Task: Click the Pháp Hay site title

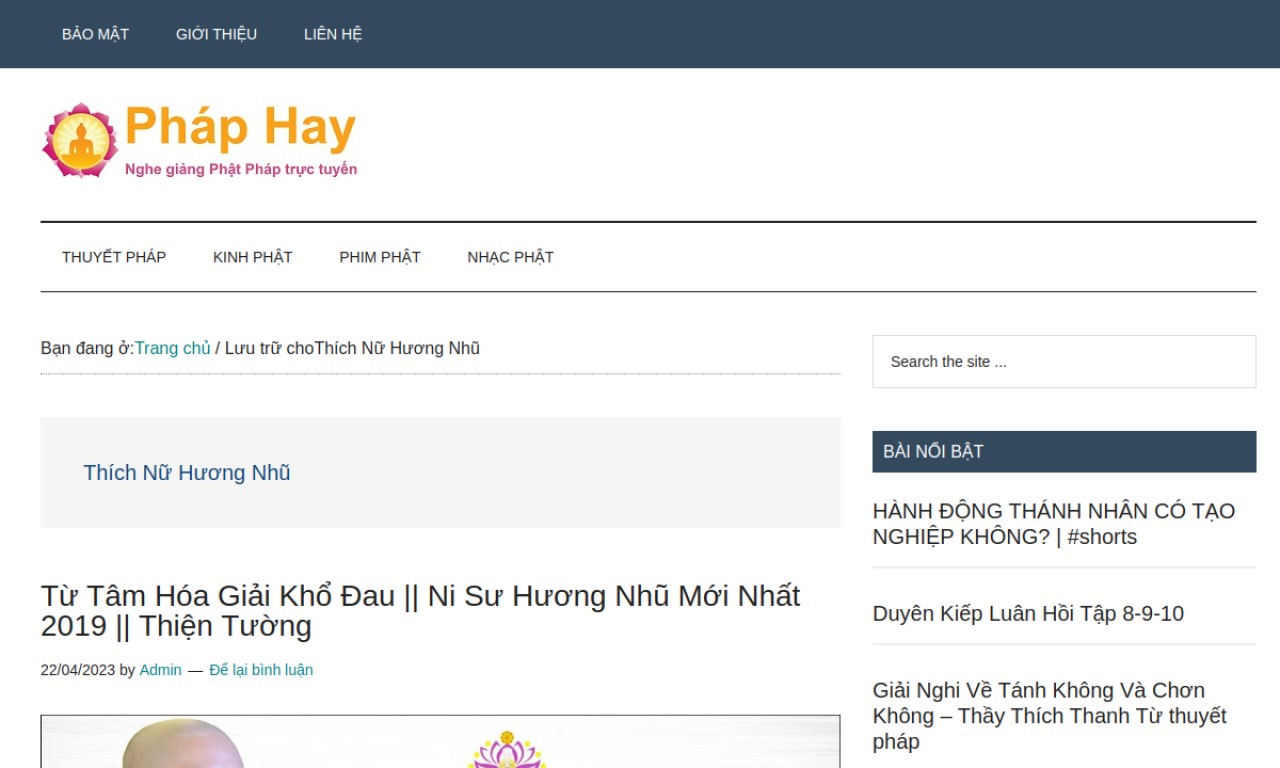Action: click(x=240, y=127)
